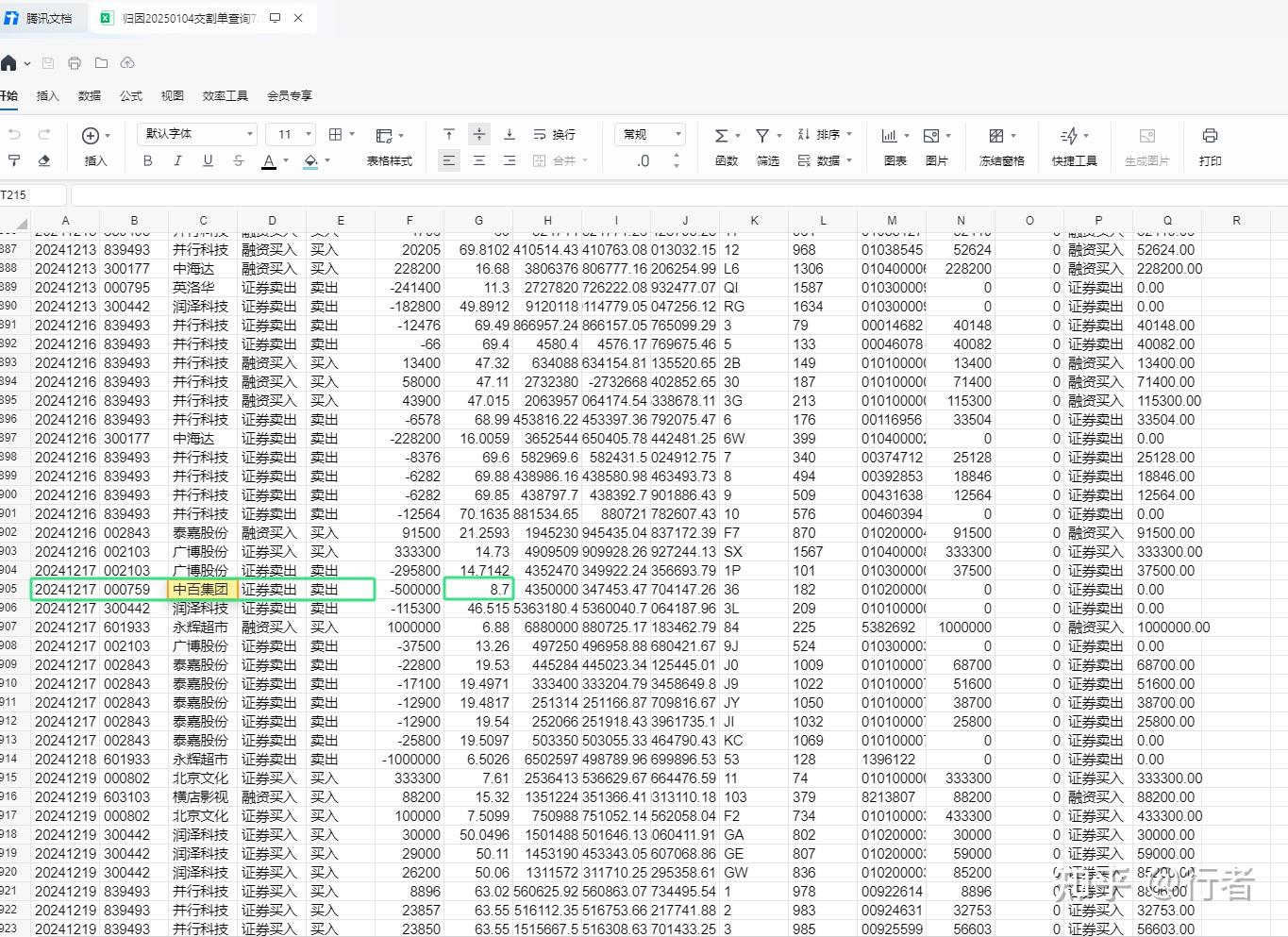The width and height of the screenshot is (1288, 937).
Task: Increase decimals with the stepper up arrow
Action: point(677,156)
